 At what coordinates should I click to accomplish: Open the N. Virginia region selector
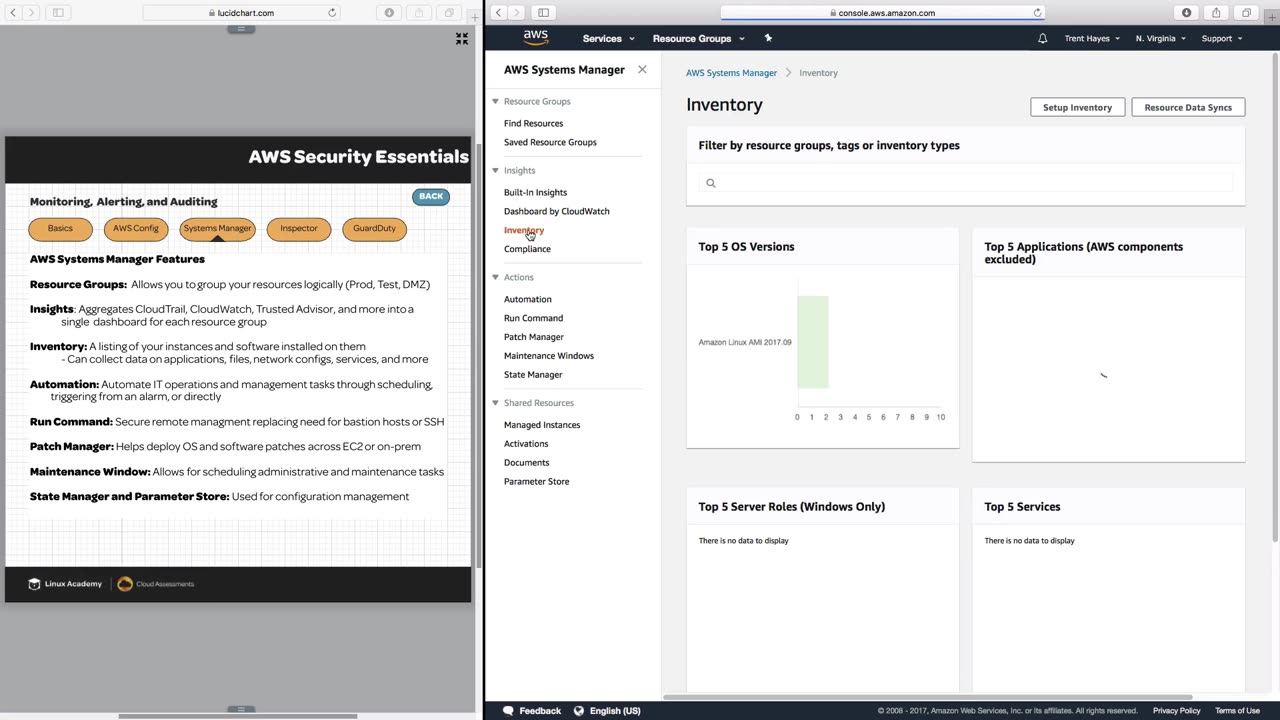click(1160, 38)
